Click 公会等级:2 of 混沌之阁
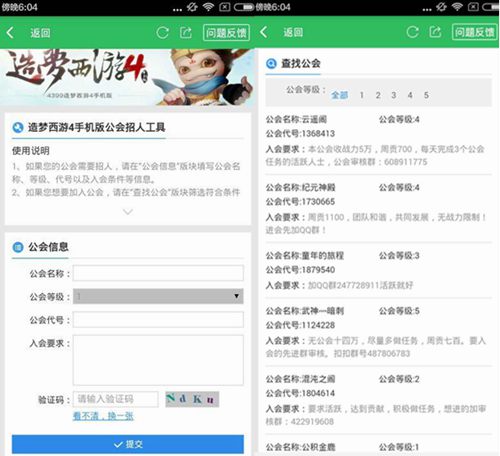The image size is (500, 456). click(399, 379)
